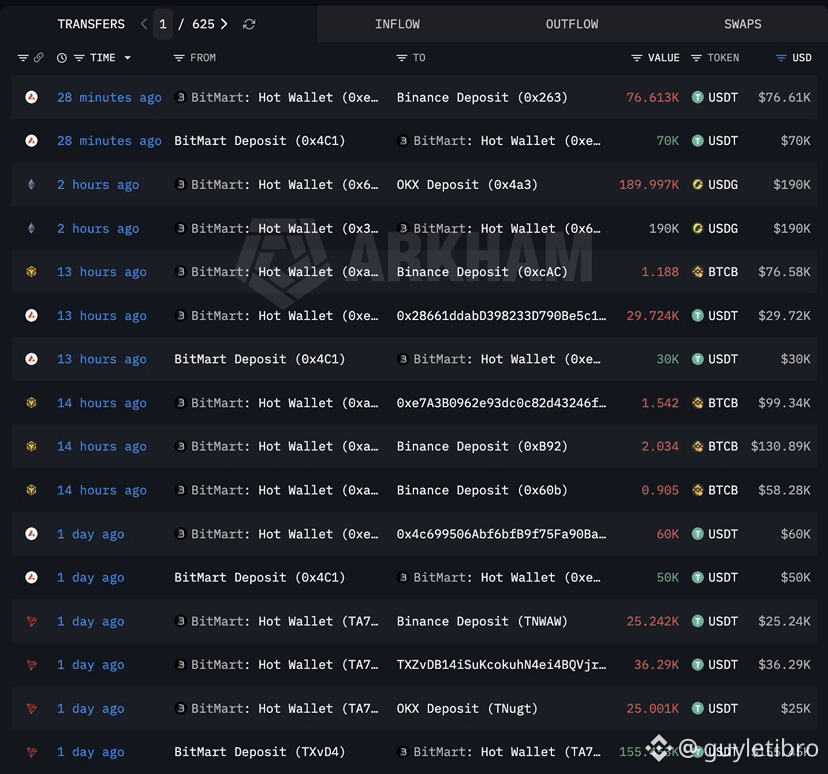
Task: Click the $99.34K USD value
Action: [784, 403]
